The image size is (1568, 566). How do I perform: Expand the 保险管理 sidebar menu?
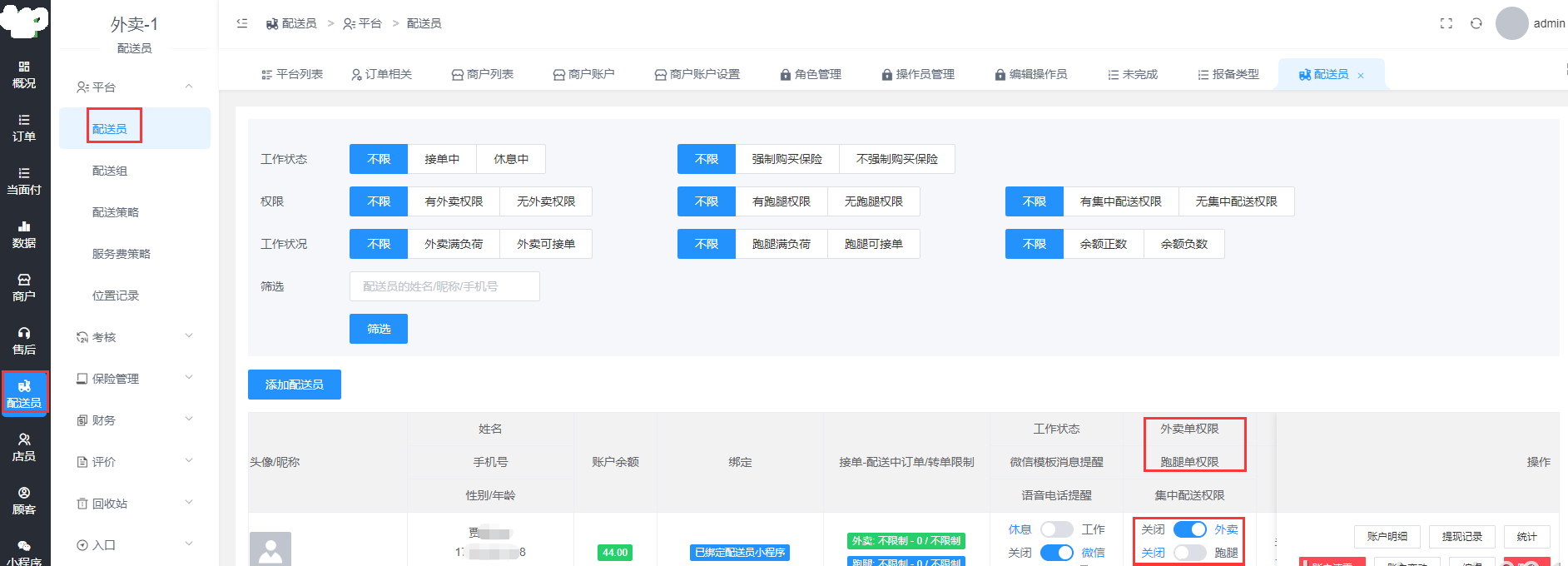coord(133,379)
